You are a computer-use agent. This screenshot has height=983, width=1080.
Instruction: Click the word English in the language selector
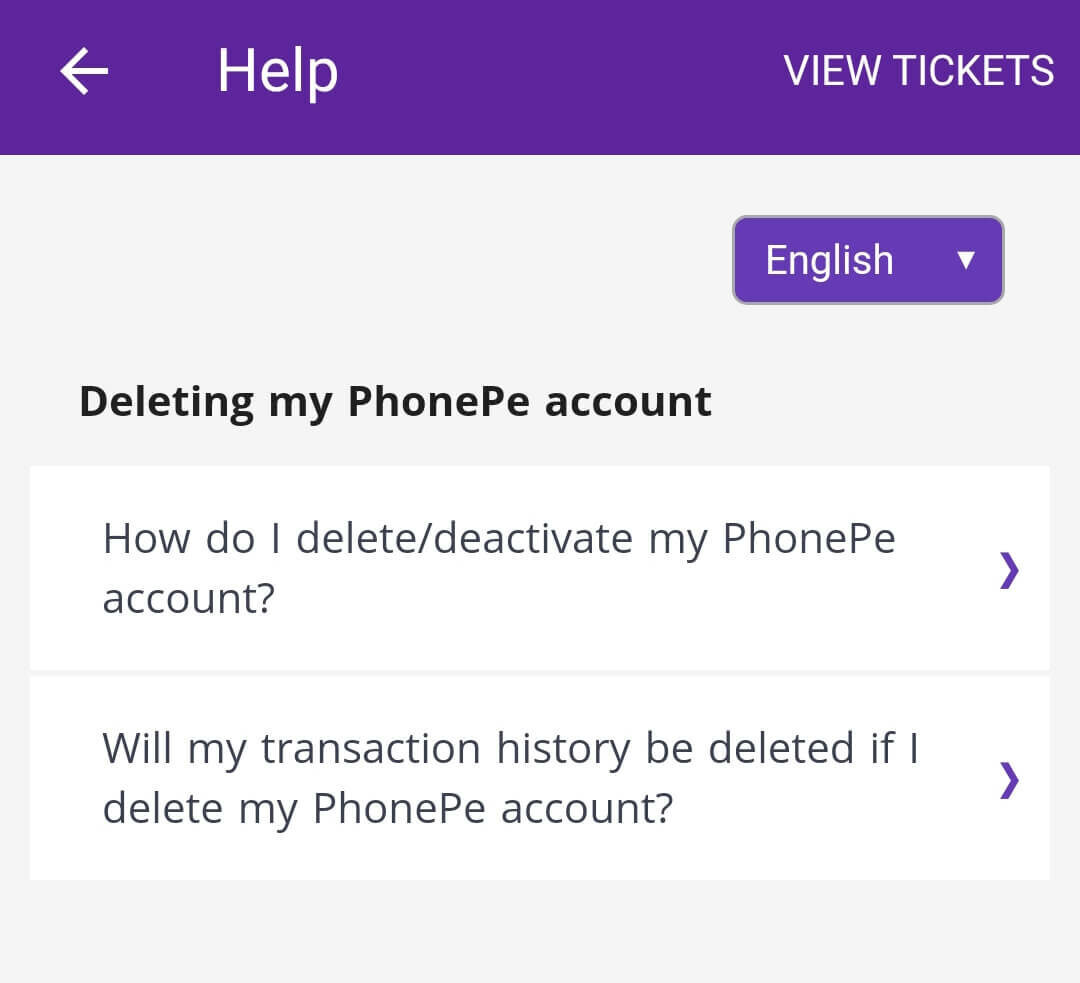(829, 261)
